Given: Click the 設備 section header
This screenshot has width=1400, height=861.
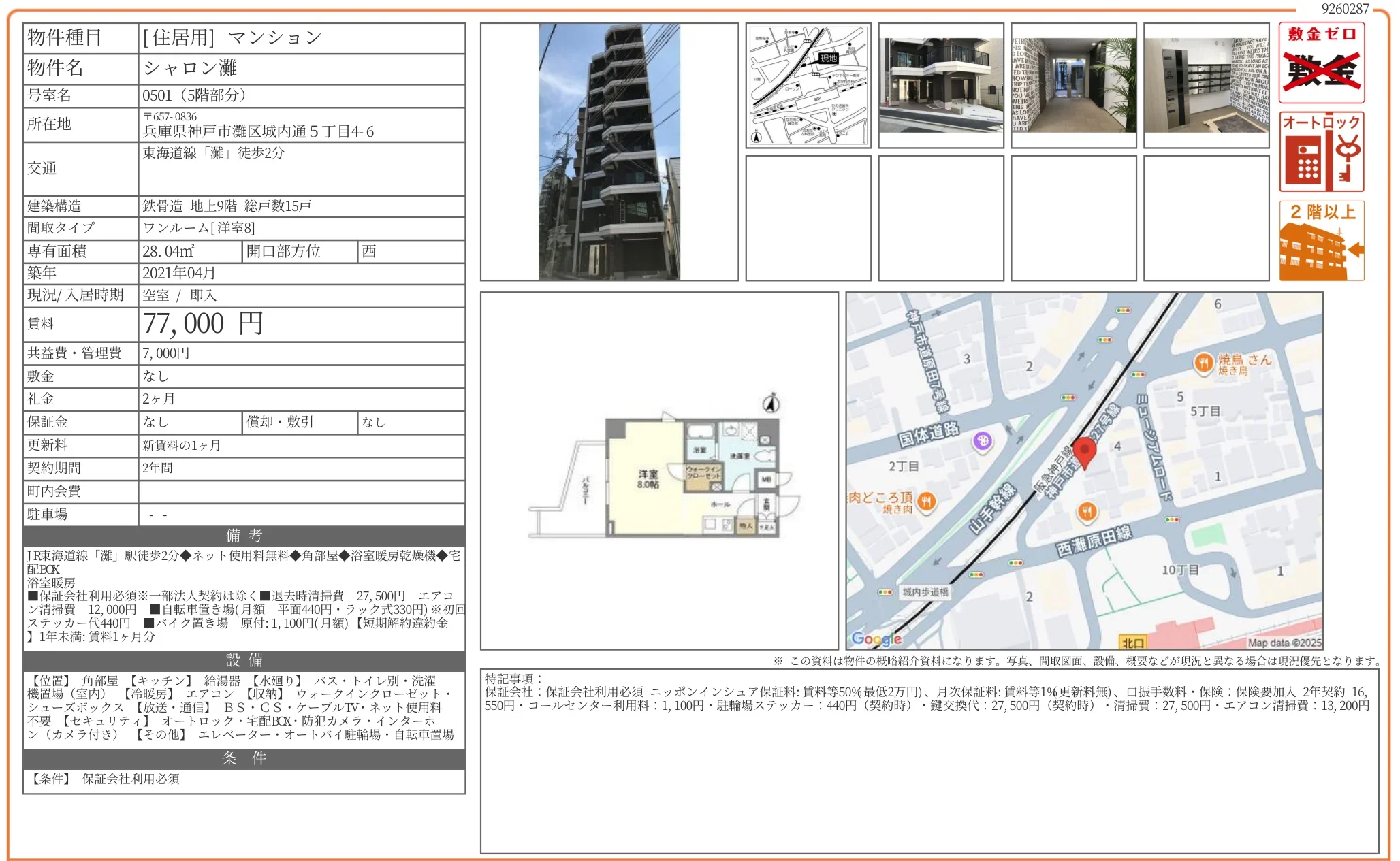Looking at the screenshot, I should click(244, 660).
